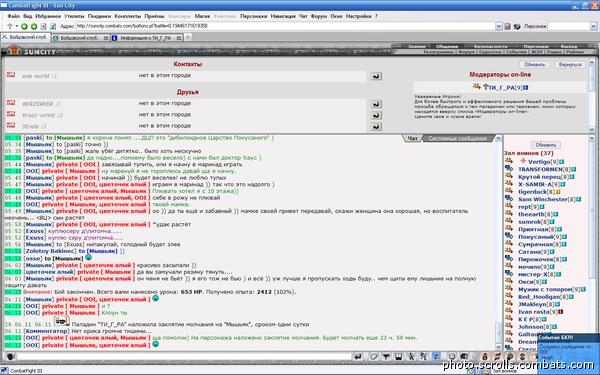Click the Вернуться button
This screenshot has width=600, height=375.
570,65
